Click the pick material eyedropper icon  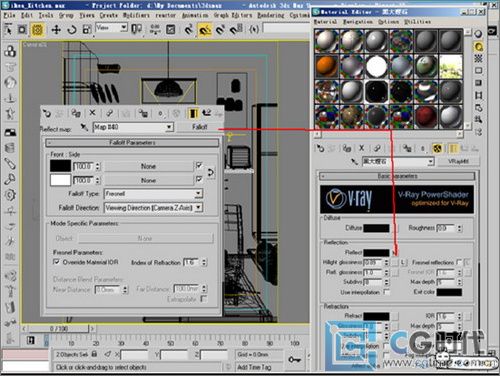(84, 127)
